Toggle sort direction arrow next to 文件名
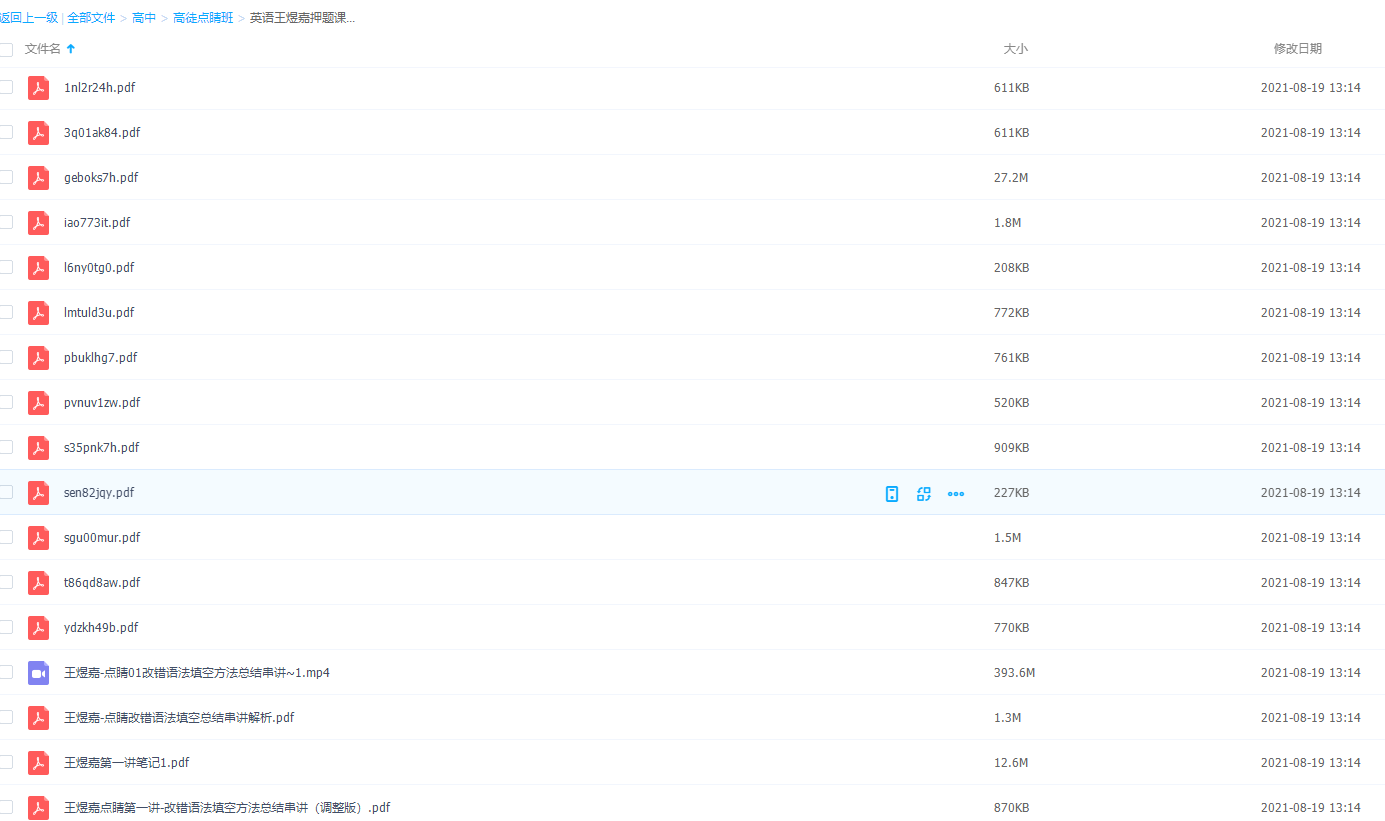The width and height of the screenshot is (1385, 821). point(71,49)
